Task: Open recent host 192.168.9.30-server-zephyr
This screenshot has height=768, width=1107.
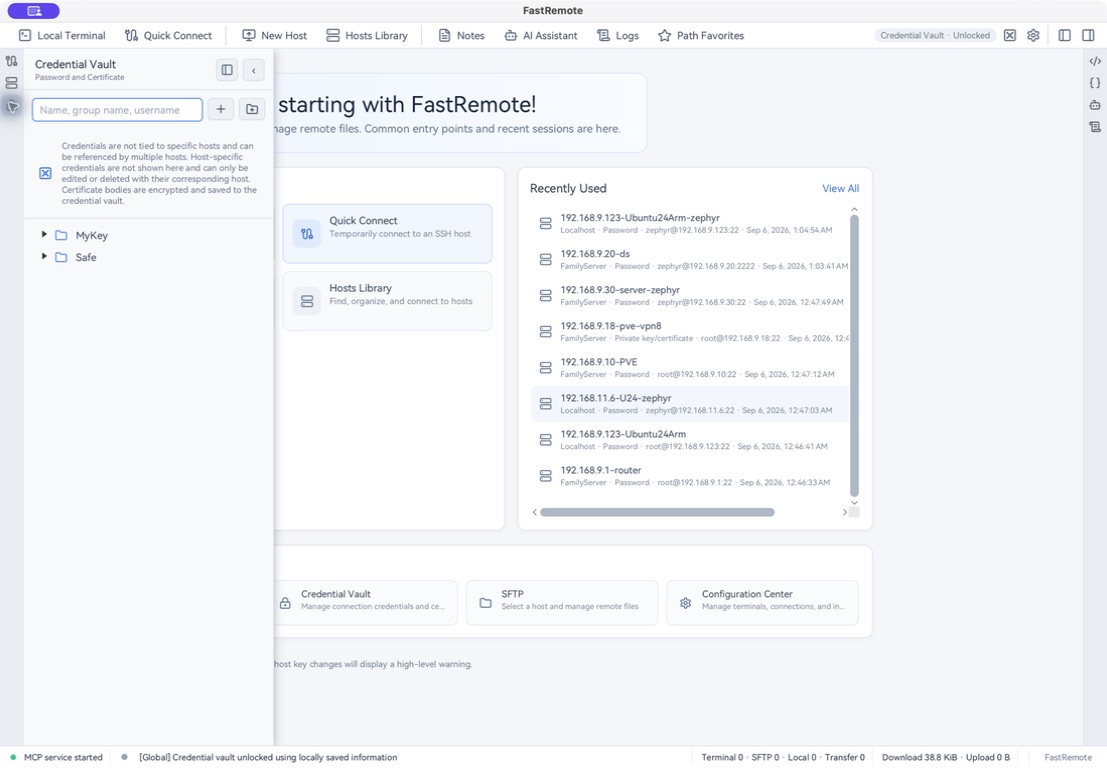Action: 689,296
